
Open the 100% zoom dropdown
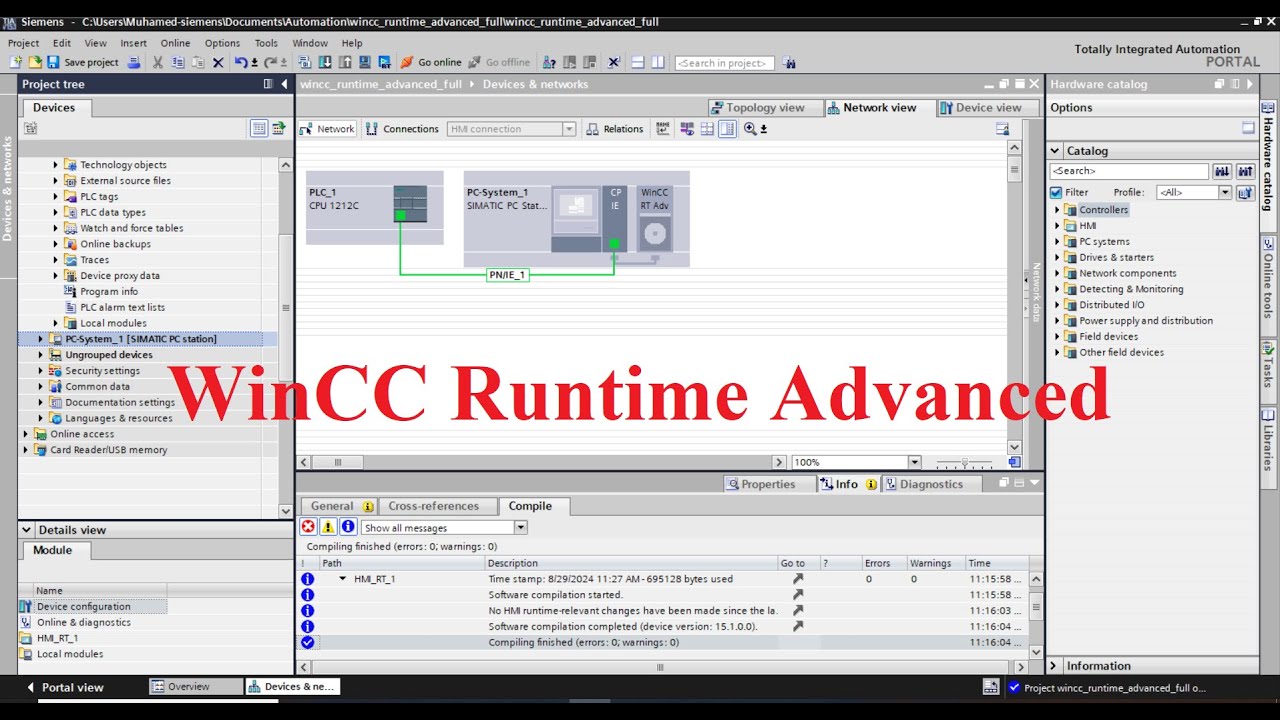[914, 462]
